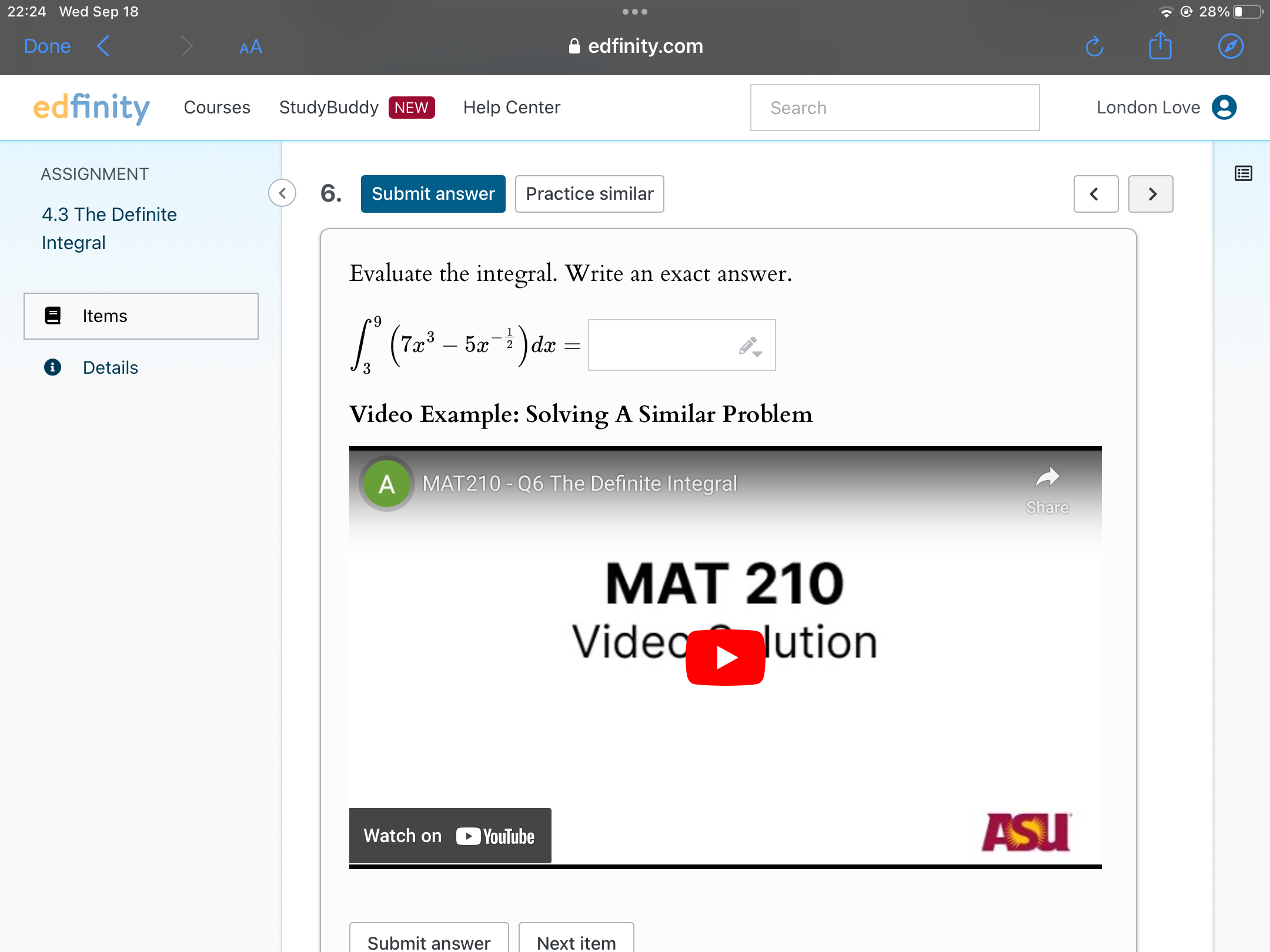Image resolution: width=1270 pixels, height=952 pixels.
Task: Open the Safari share sheet icon
Action: pyautogui.click(x=1160, y=46)
